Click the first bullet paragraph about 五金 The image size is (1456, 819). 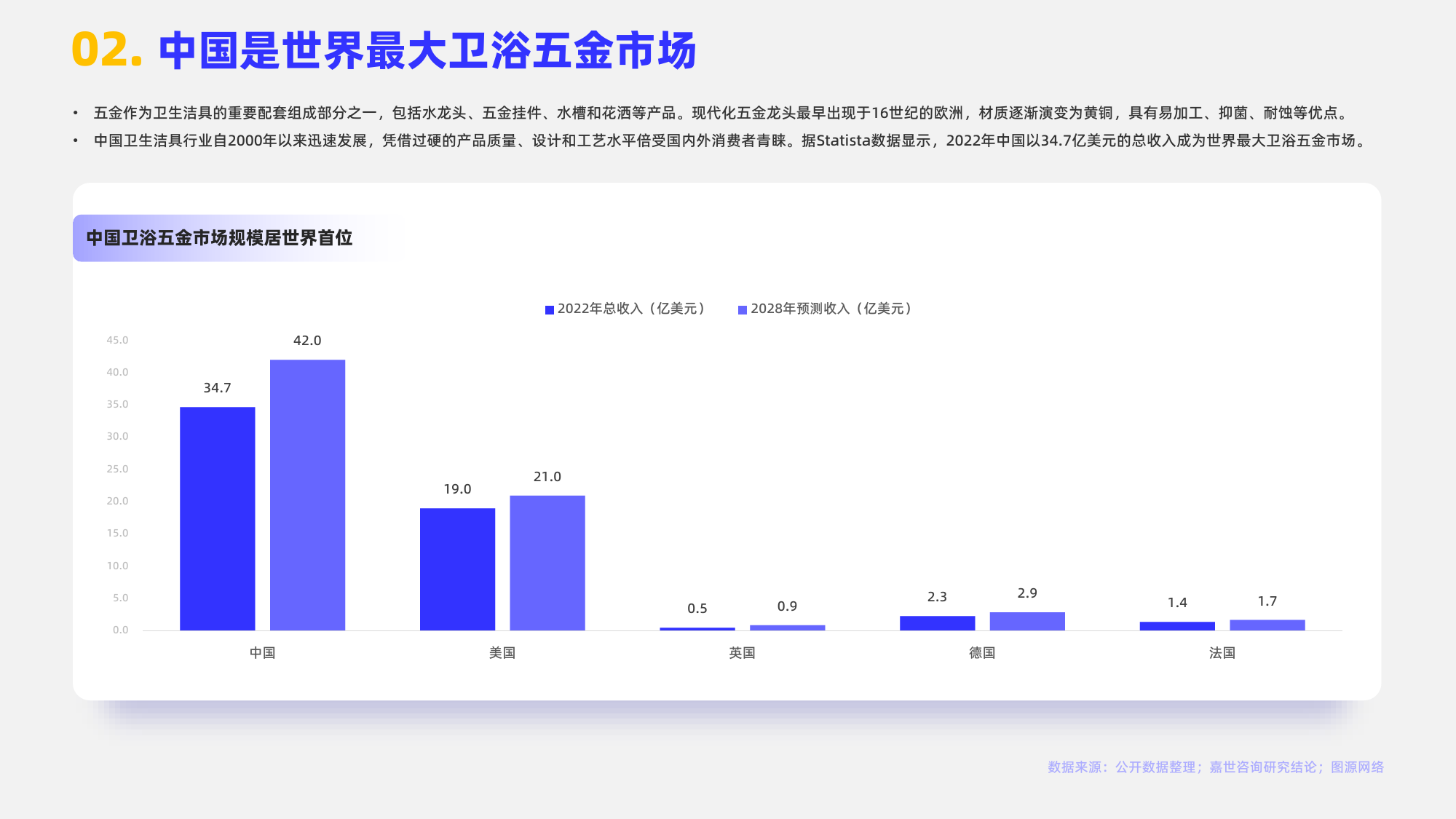pyautogui.click(x=721, y=113)
